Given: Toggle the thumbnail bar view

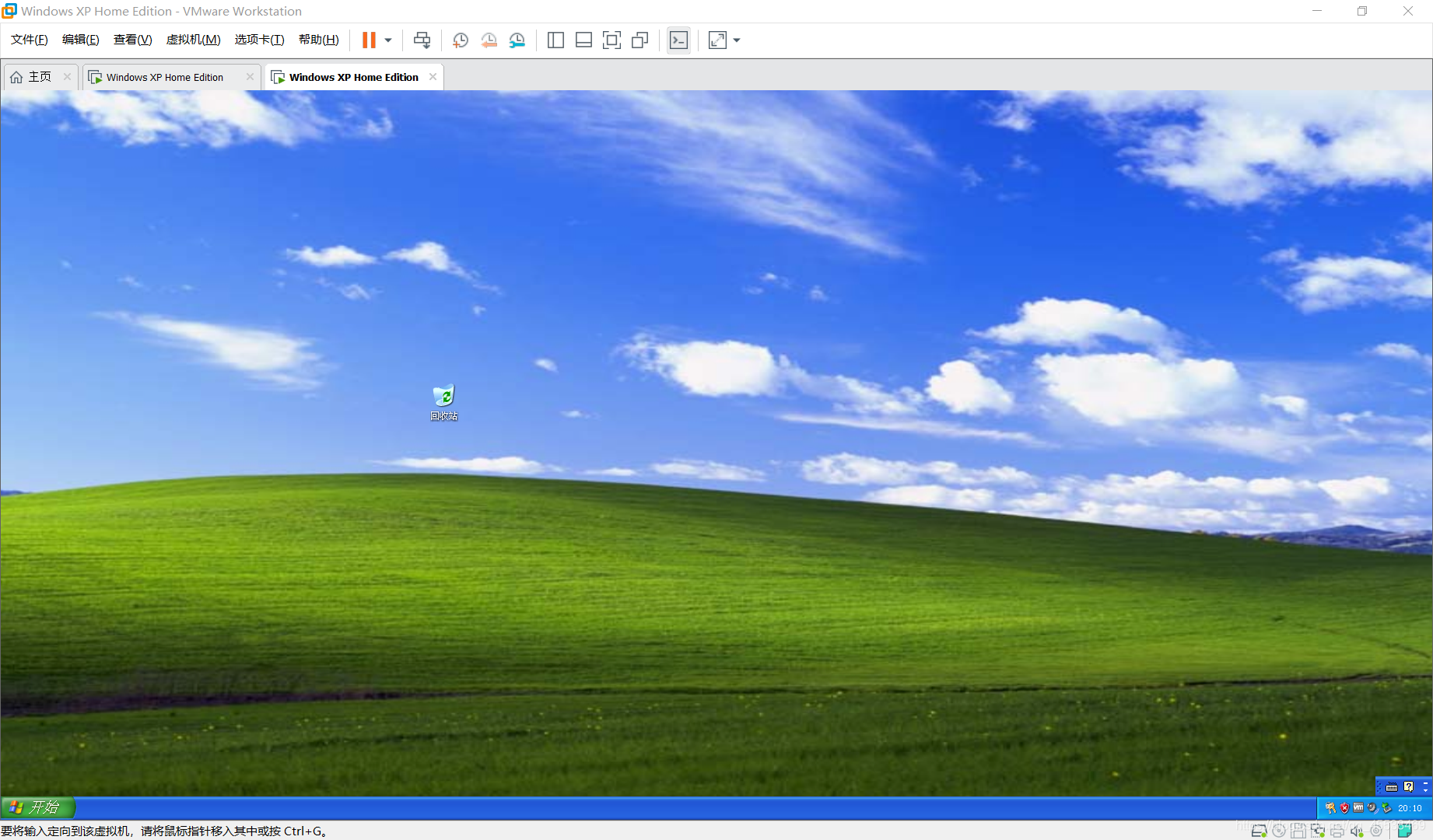Looking at the screenshot, I should click(583, 40).
